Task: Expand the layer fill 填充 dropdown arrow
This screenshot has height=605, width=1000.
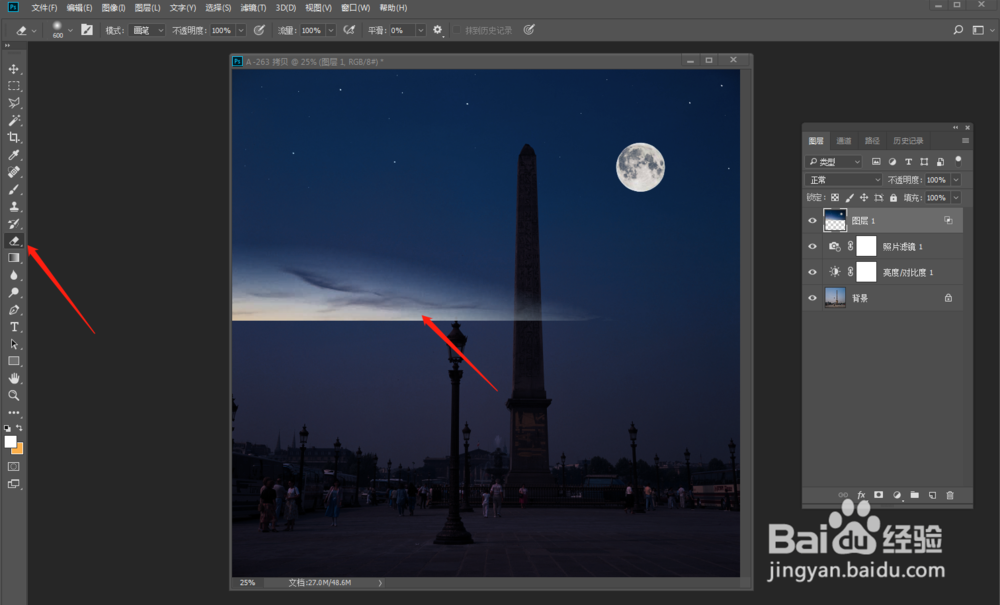Action: (x=955, y=198)
